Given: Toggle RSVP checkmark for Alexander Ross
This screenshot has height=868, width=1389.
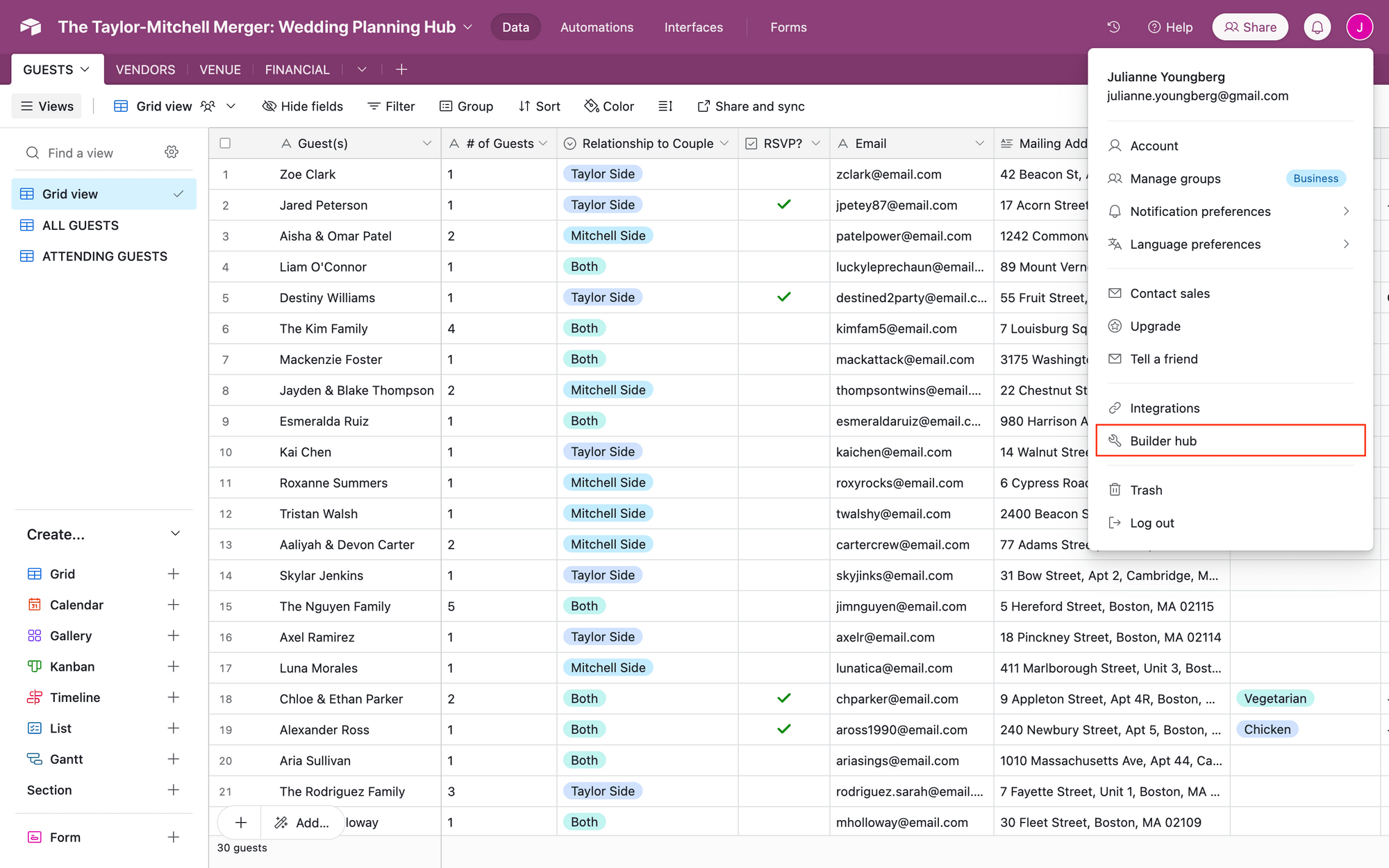Looking at the screenshot, I should tap(784, 729).
